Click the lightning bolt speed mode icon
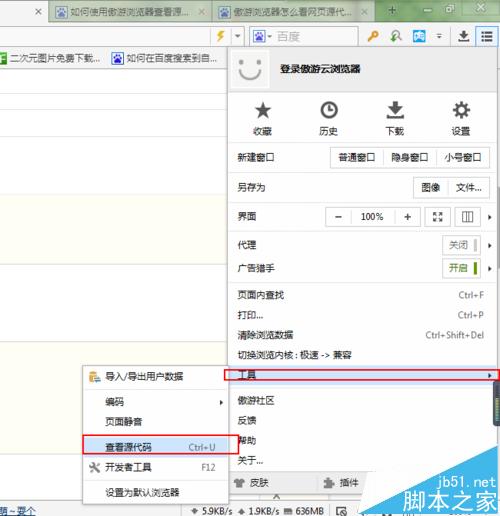Image resolution: width=500 pixels, height=516 pixels. [x=220, y=36]
